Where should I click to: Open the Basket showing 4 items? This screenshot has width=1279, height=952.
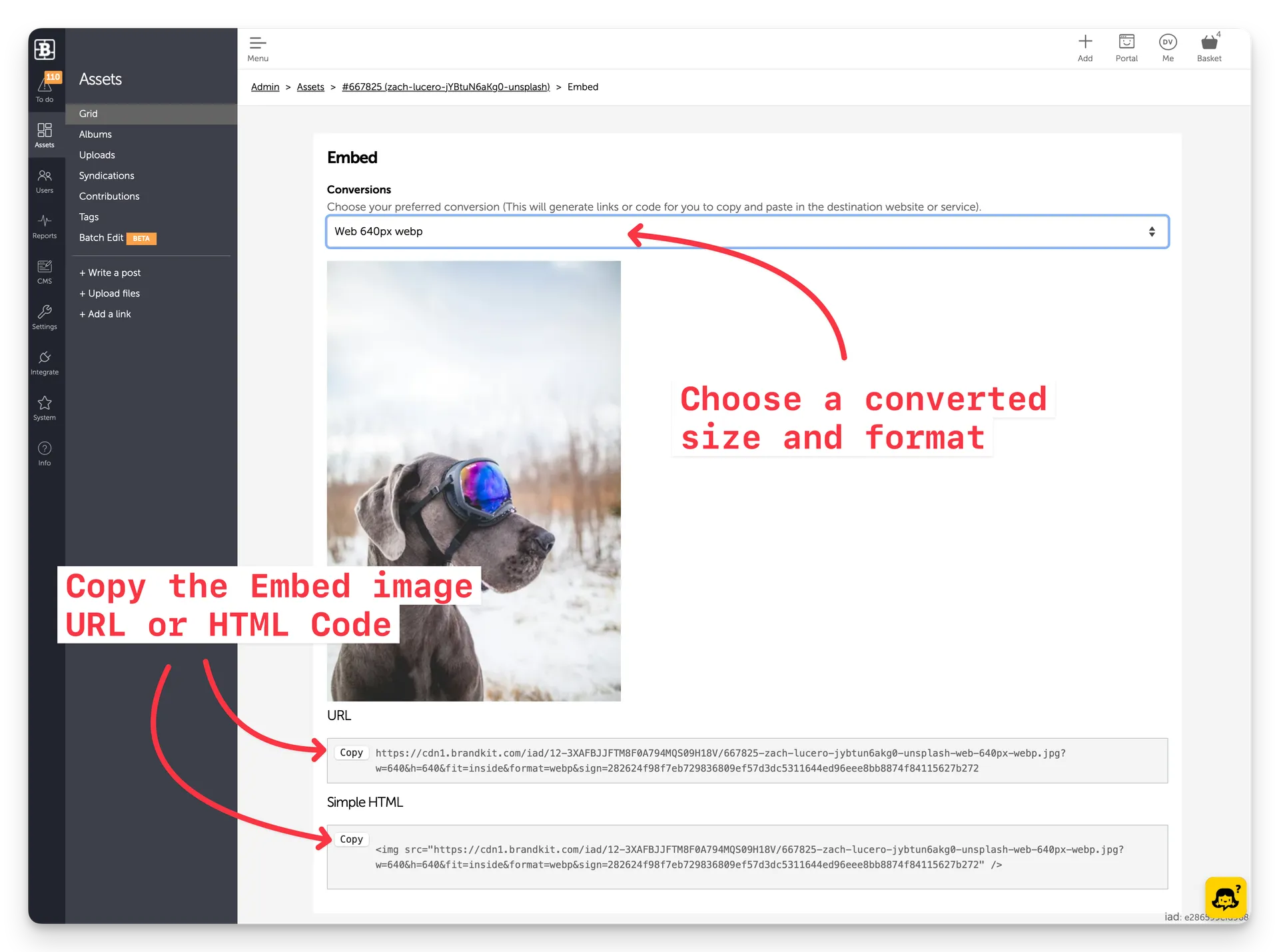(1209, 43)
